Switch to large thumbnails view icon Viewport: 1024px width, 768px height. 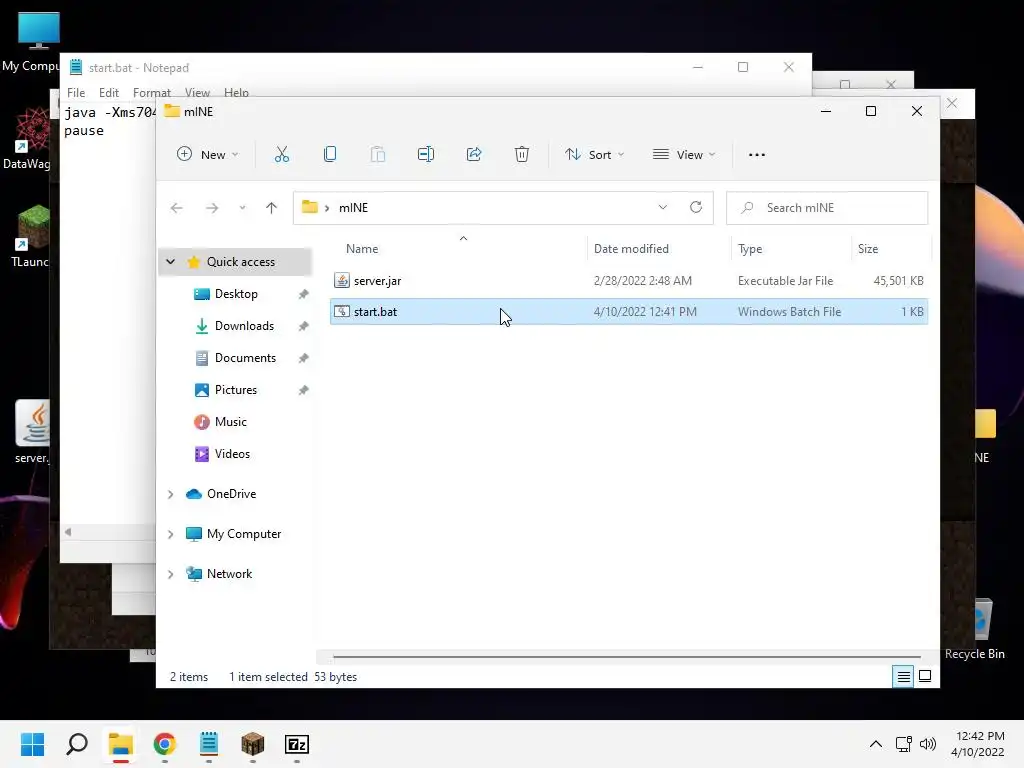(x=925, y=677)
